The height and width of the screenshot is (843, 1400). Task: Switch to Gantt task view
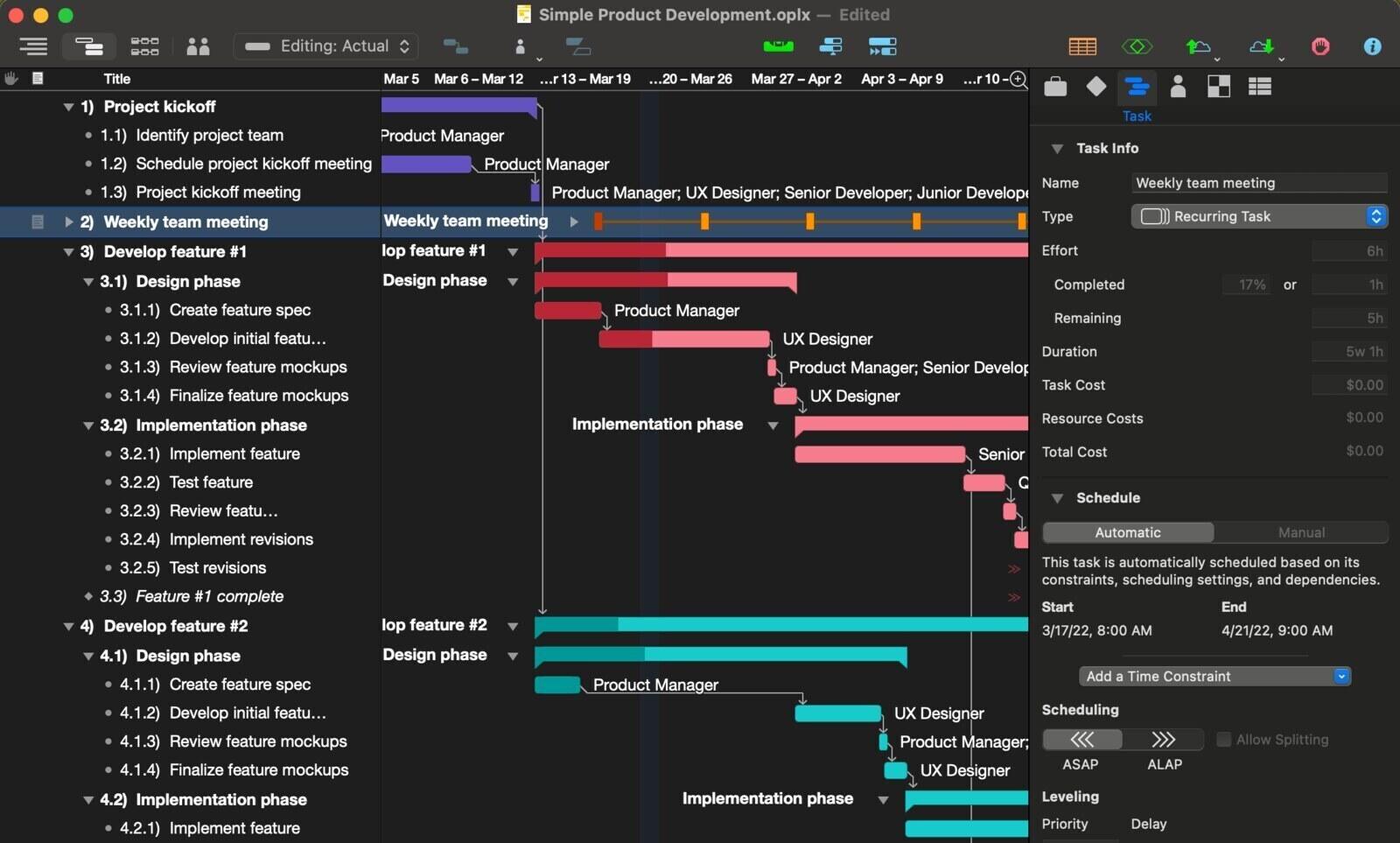pos(88,46)
